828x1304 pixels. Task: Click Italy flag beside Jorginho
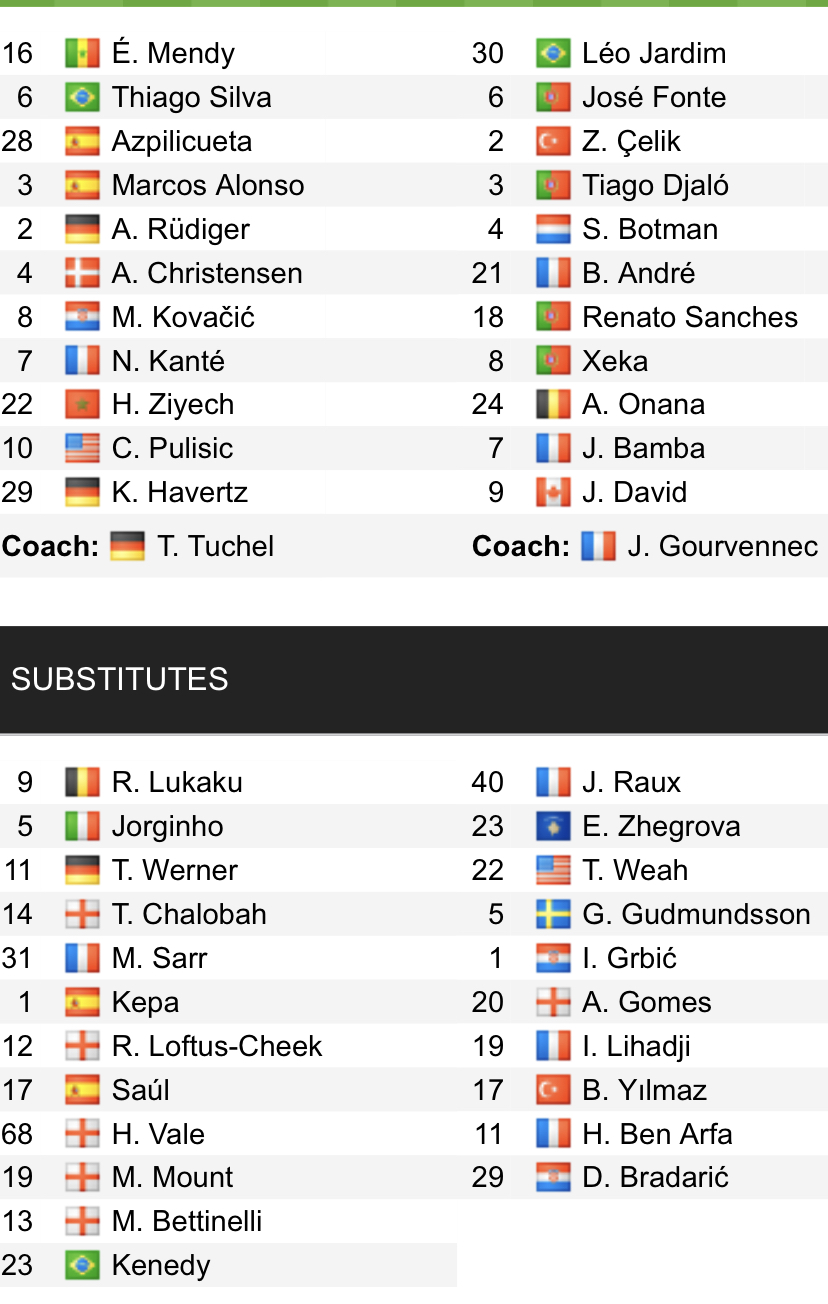click(82, 826)
